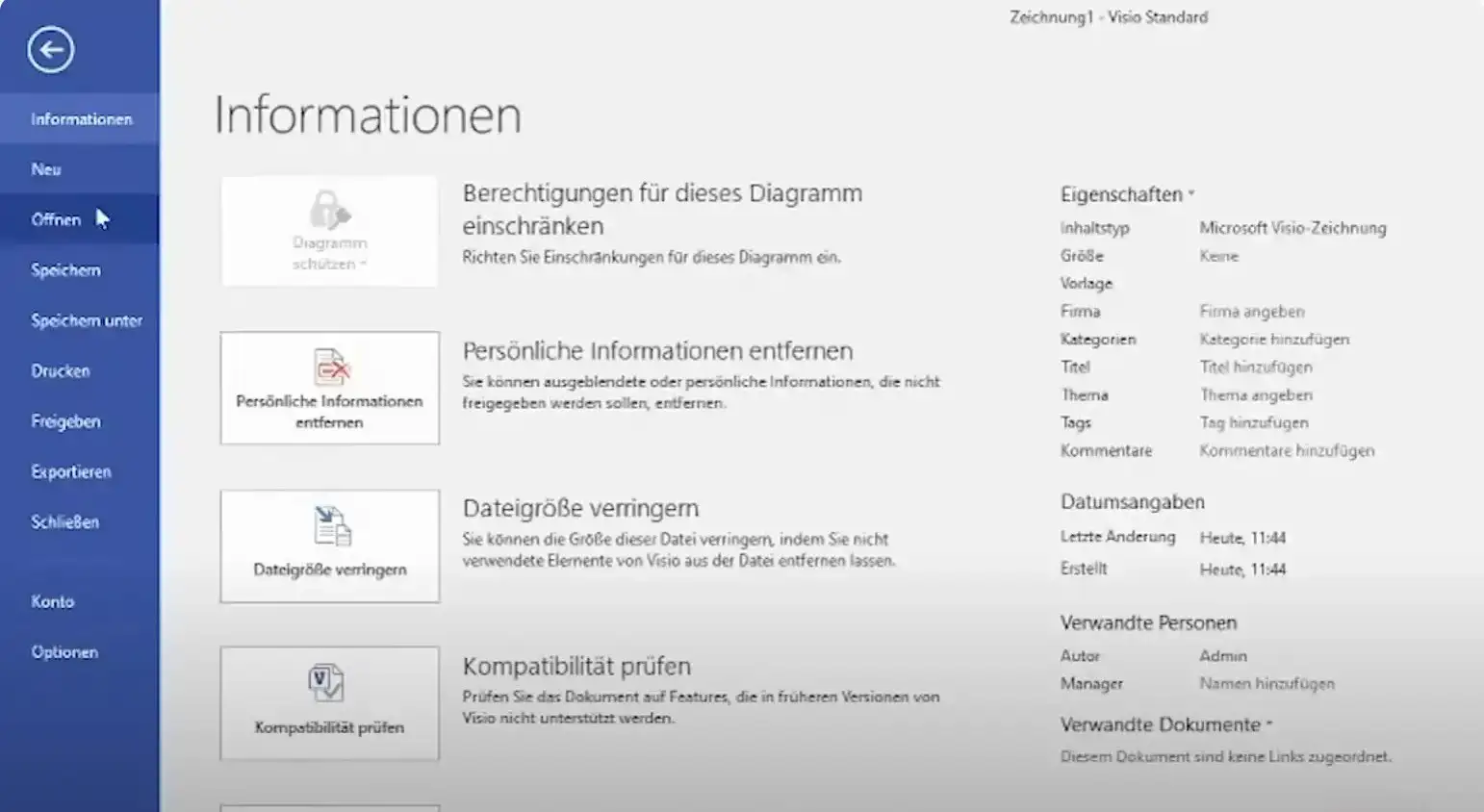Go to the Drucken page
1484x812 pixels.
[x=60, y=371]
